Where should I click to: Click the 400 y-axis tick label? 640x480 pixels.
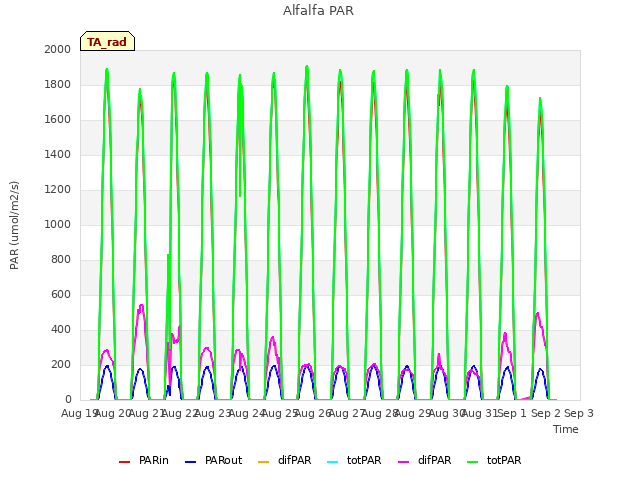click(61, 329)
